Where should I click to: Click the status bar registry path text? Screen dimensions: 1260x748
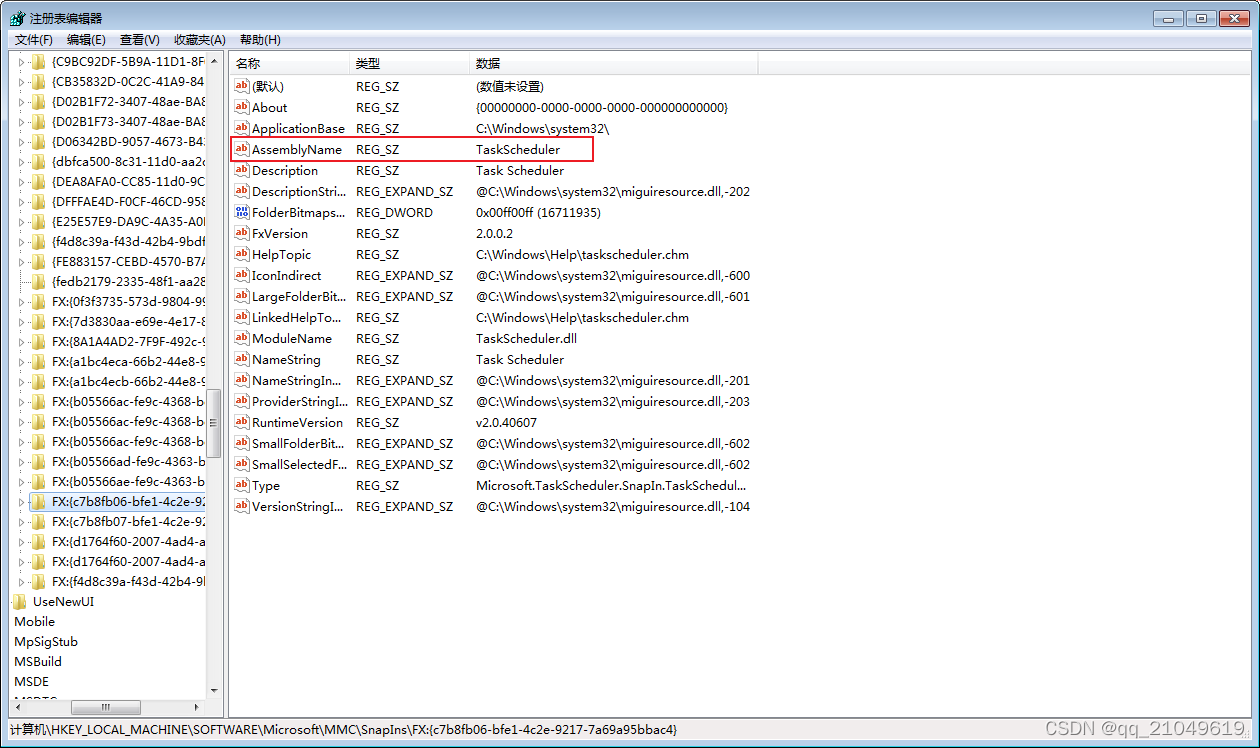343,730
